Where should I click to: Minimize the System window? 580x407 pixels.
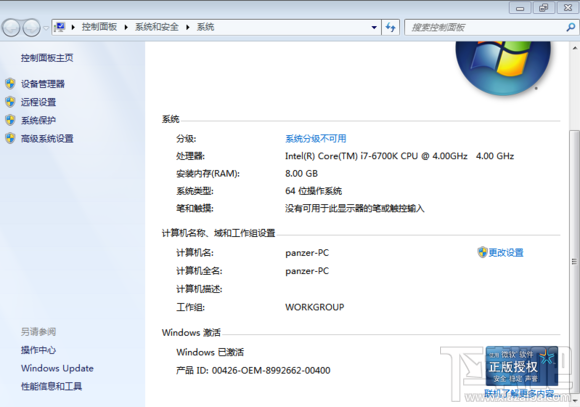[520, 8]
